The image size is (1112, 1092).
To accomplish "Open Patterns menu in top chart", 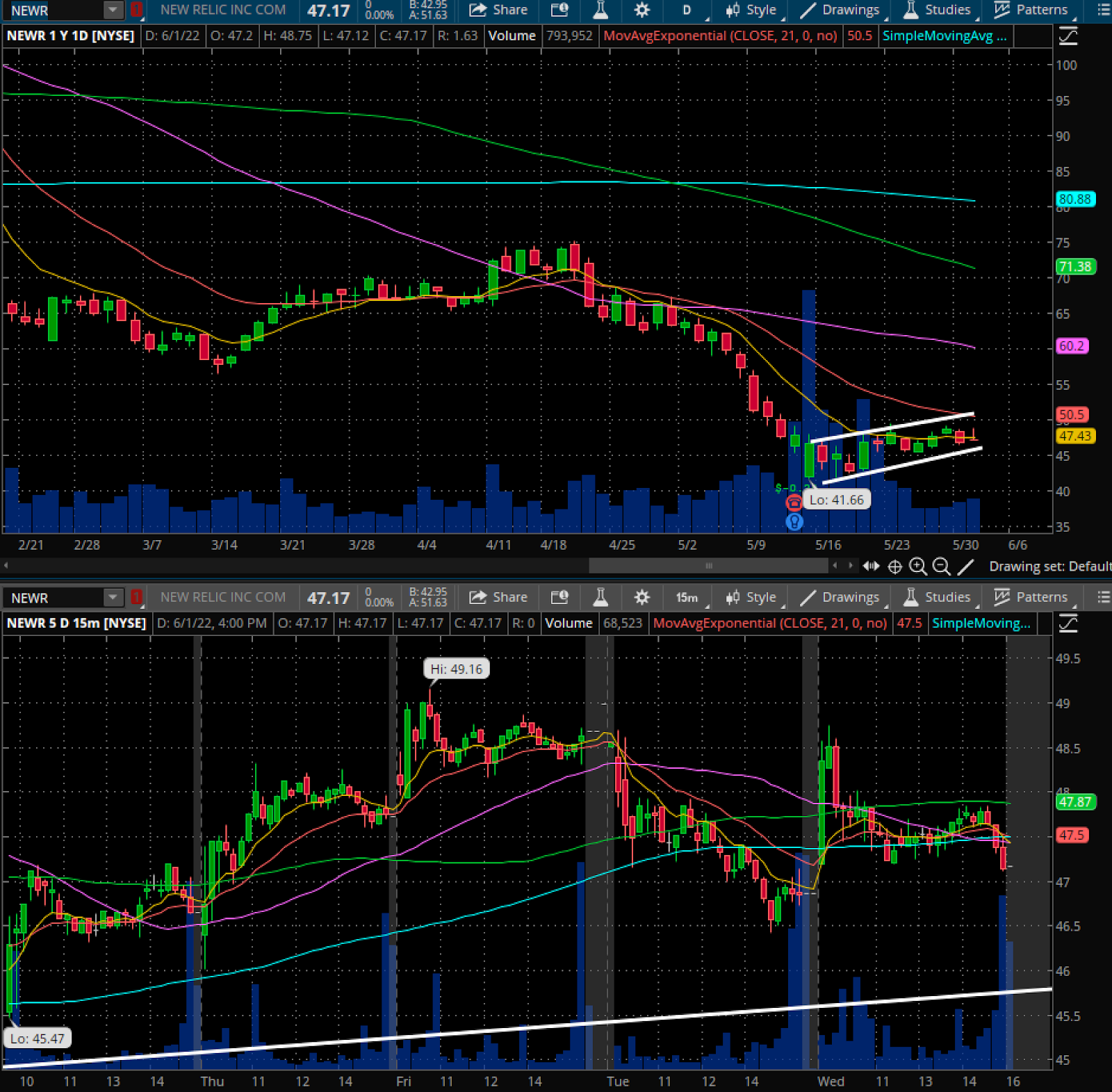I will click(1031, 10).
